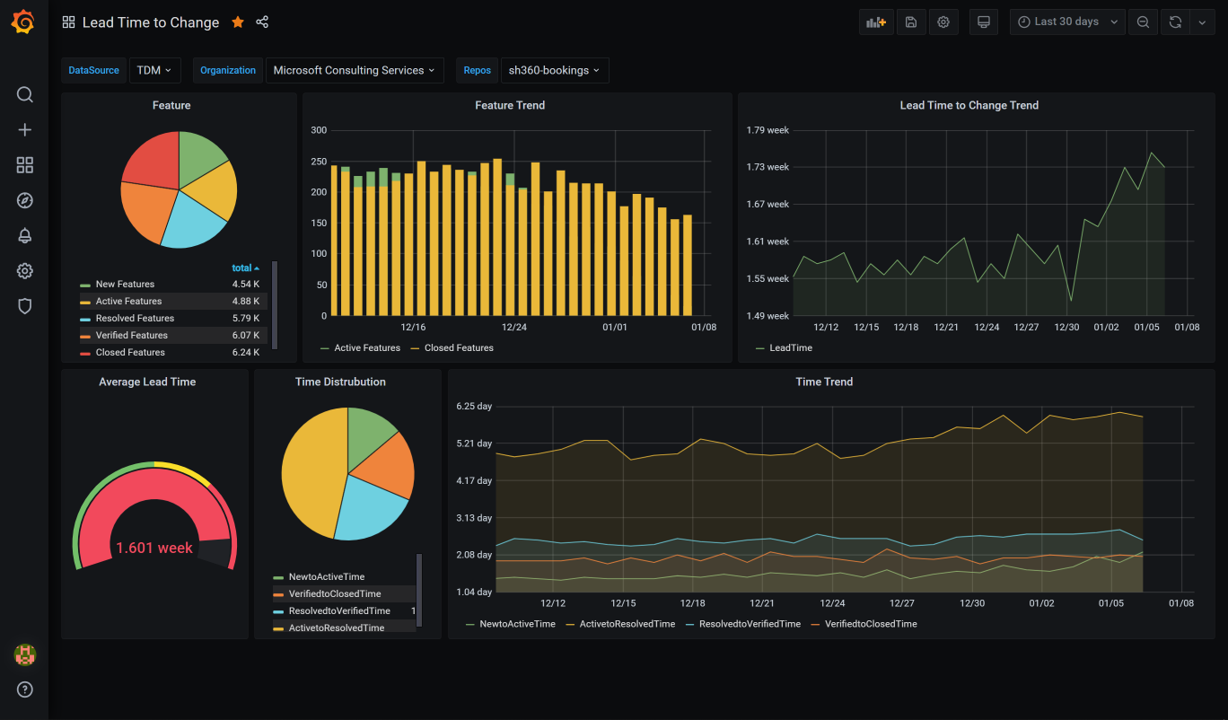This screenshot has width=1228, height=720.
Task: Open the user avatar at sidebar bottom
Action: coord(25,655)
